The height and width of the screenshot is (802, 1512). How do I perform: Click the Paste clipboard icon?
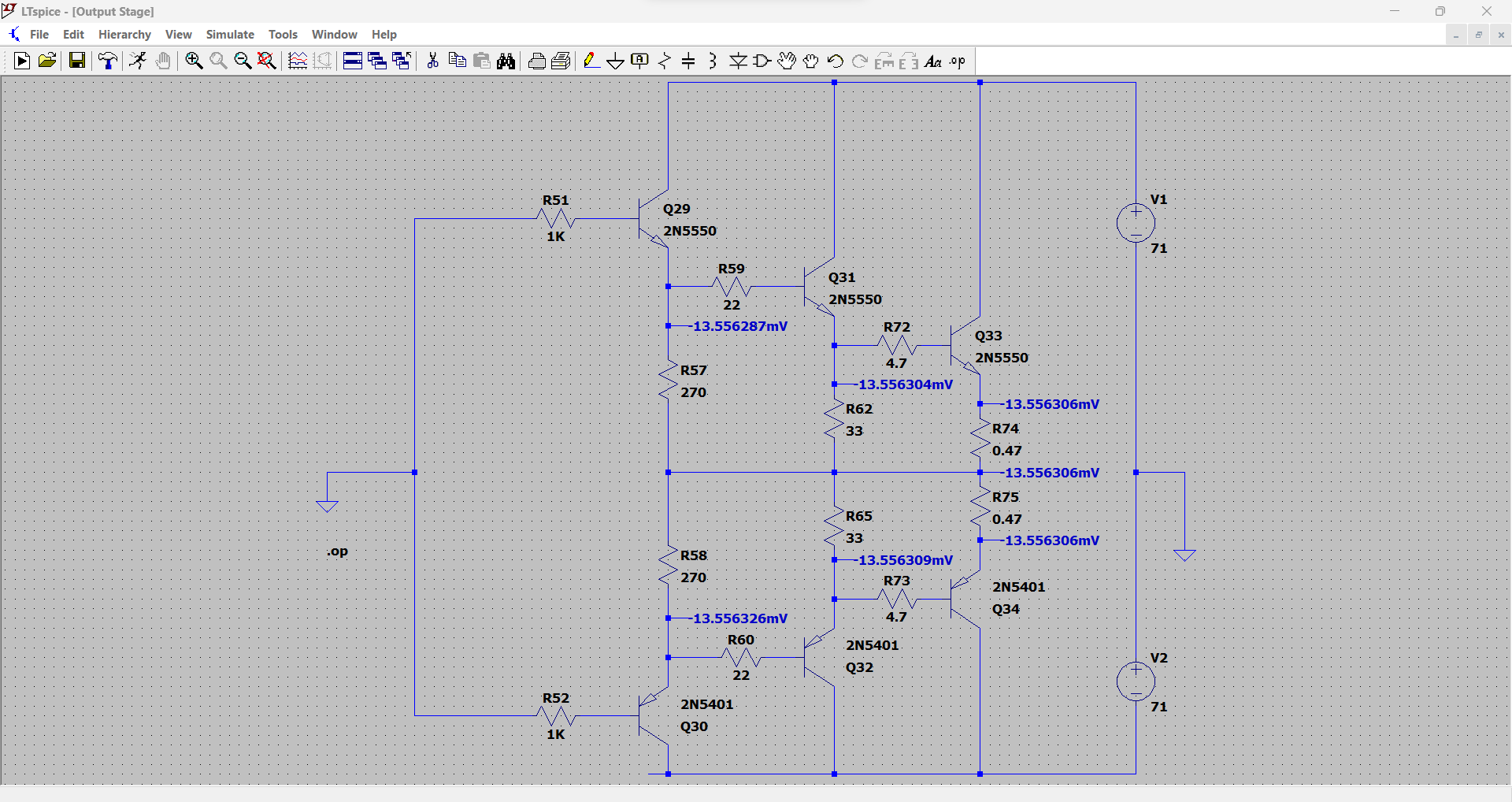[x=482, y=61]
